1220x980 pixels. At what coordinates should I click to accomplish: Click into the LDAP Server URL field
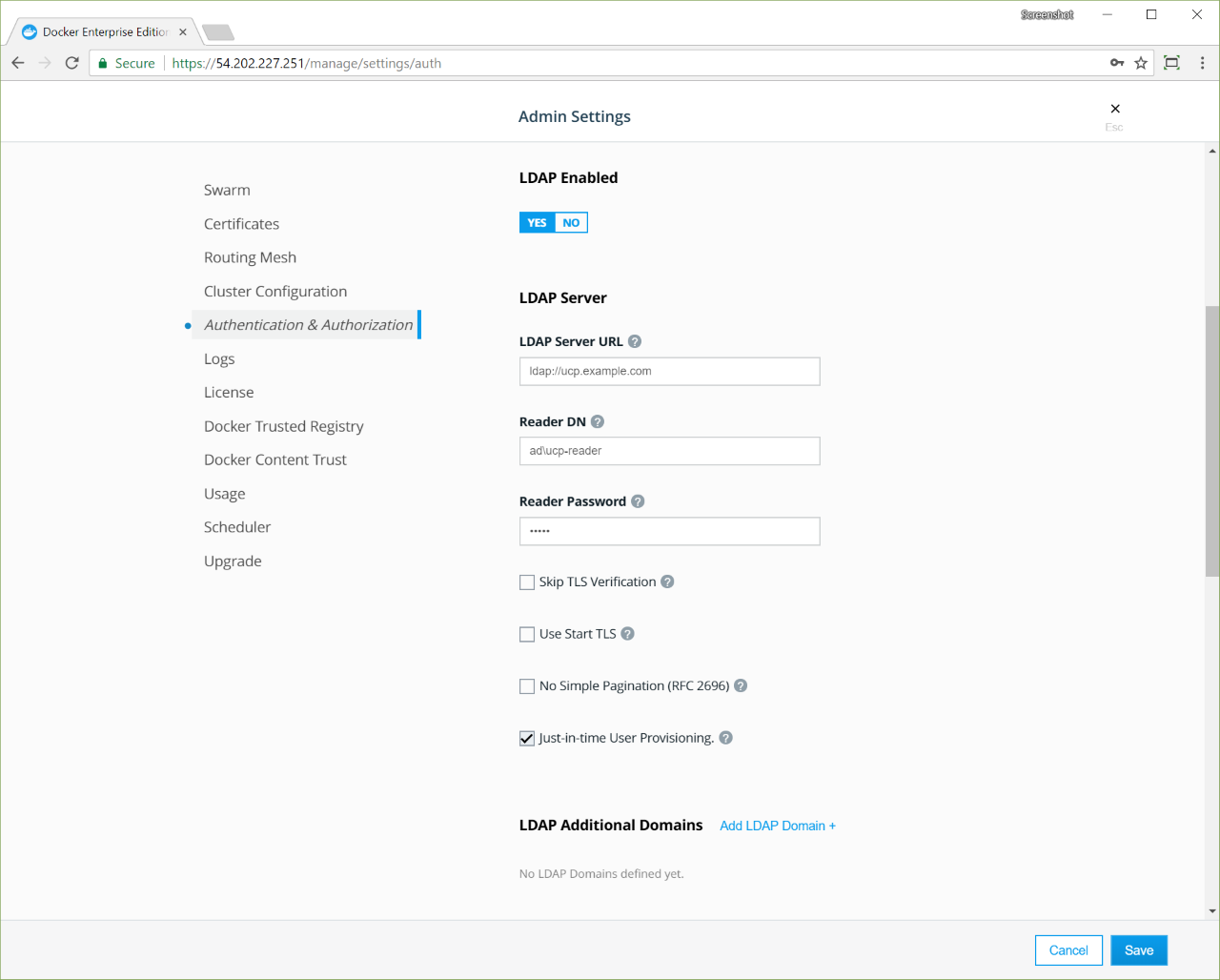[x=669, y=372]
